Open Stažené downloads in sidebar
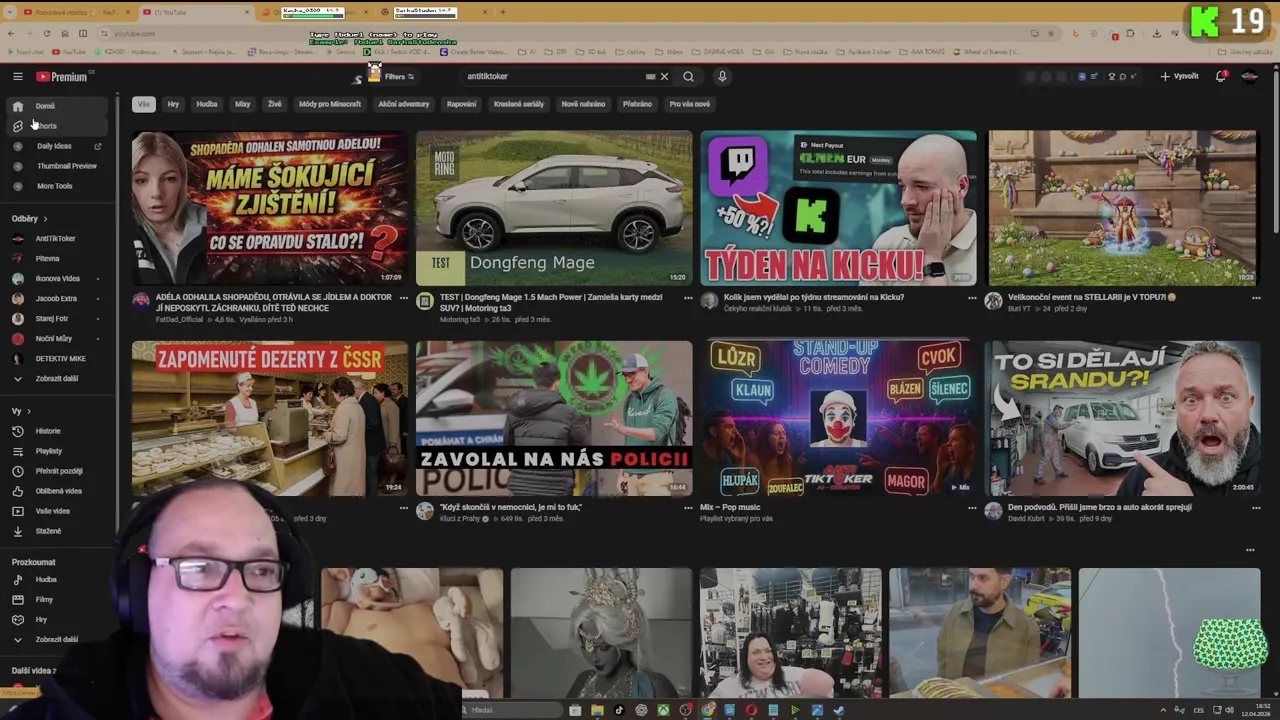1280x720 pixels. click(48, 531)
